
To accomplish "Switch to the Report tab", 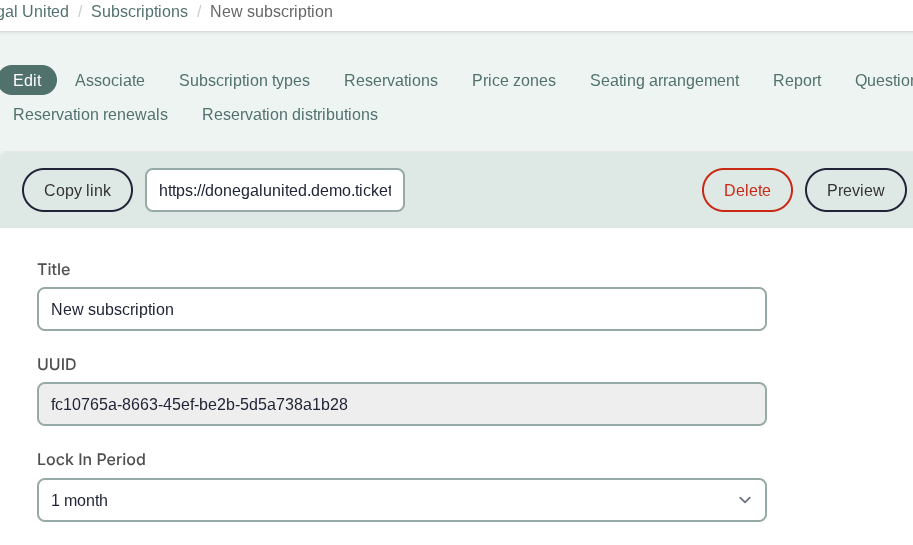I will (x=796, y=80).
